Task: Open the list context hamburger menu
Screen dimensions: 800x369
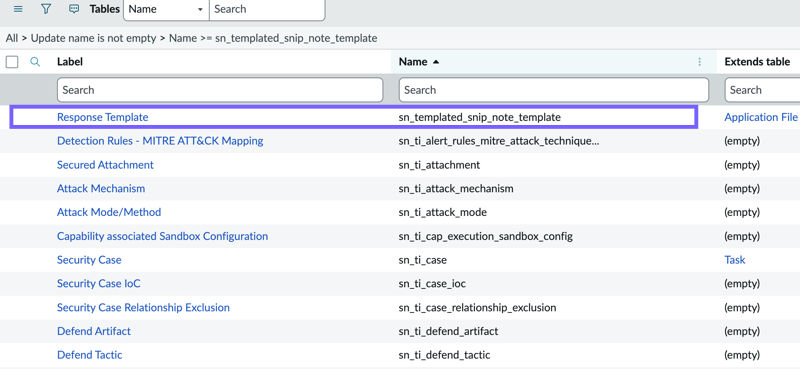Action: click(18, 9)
